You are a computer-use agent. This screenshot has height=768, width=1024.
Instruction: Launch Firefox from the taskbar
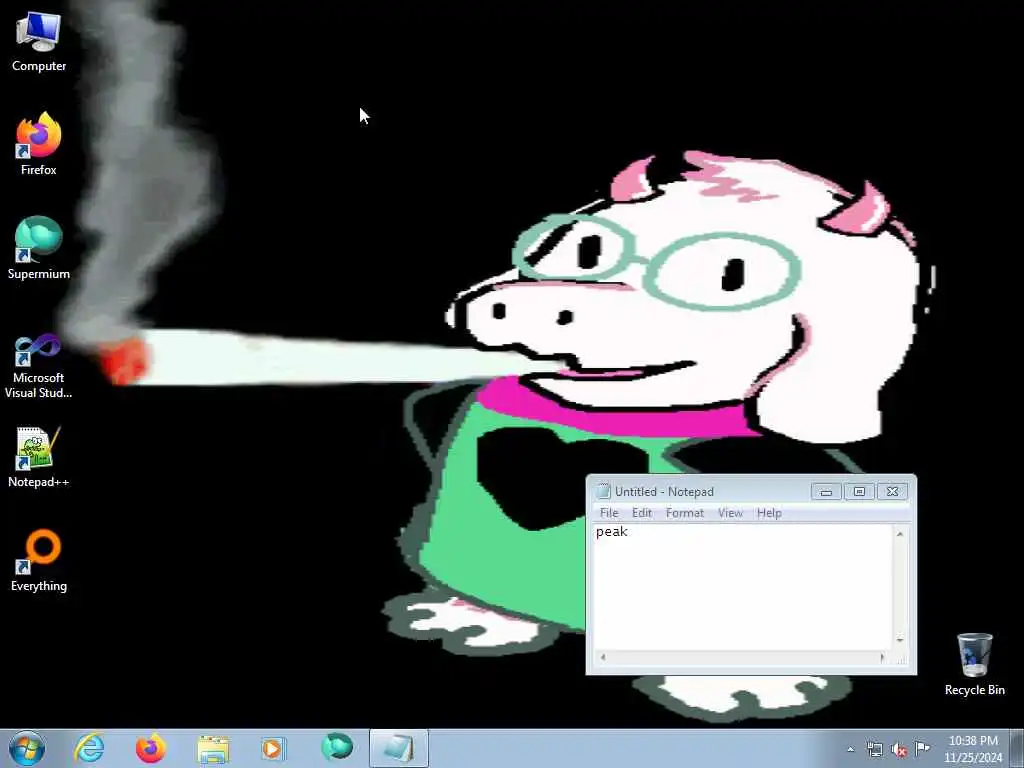pos(150,748)
